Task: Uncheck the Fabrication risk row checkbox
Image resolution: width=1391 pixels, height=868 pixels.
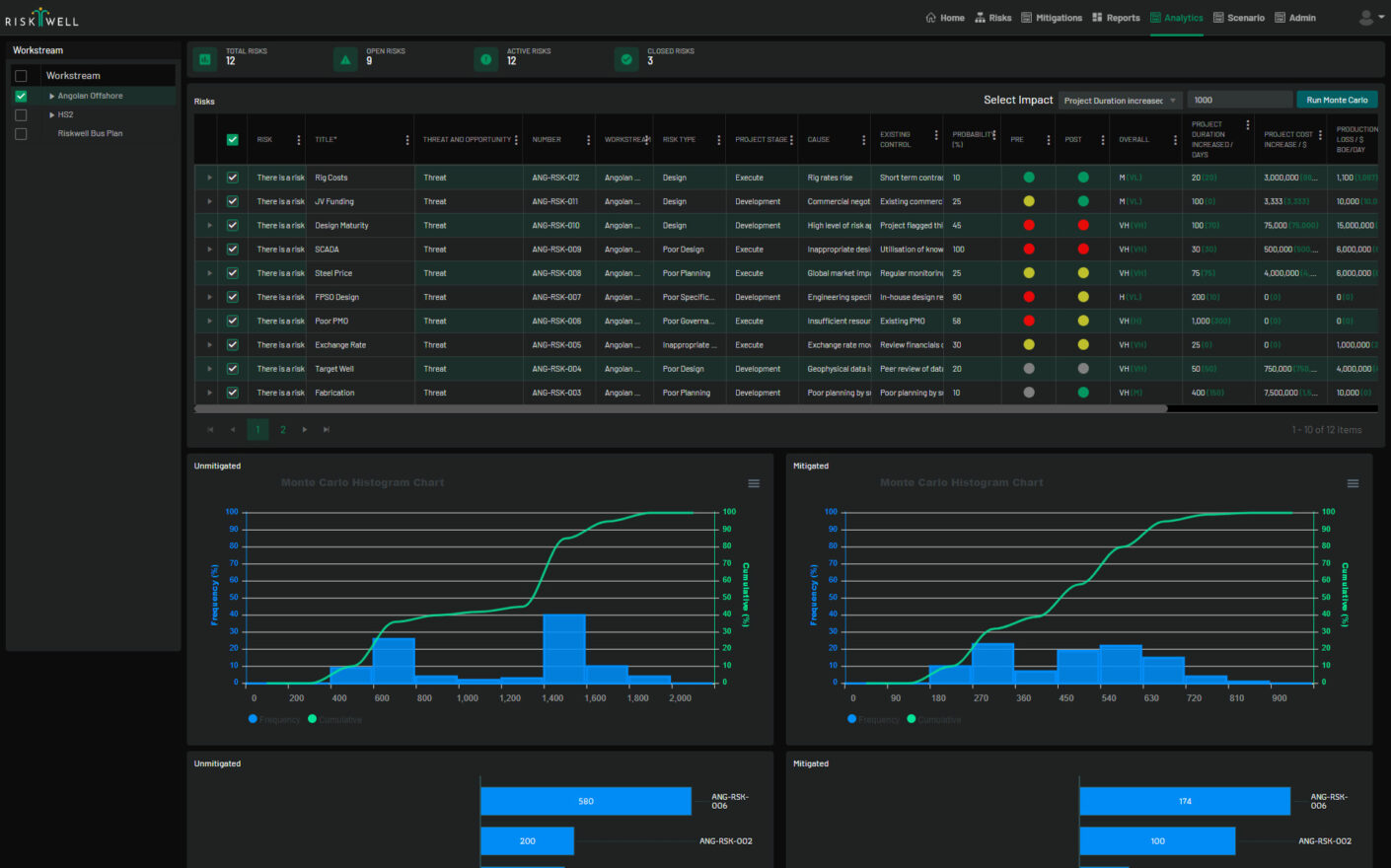Action: (233, 393)
